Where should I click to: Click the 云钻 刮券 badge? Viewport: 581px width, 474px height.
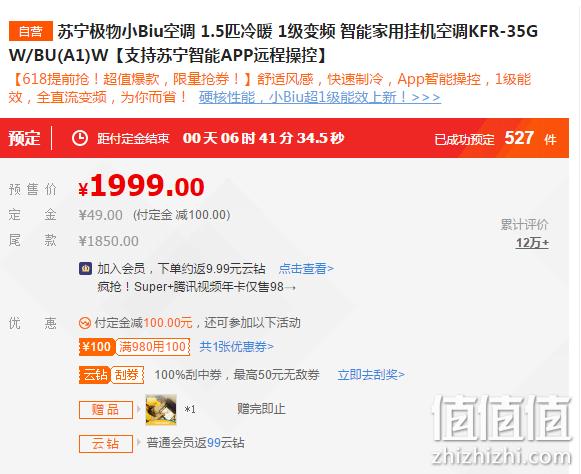pyautogui.click(x=112, y=375)
